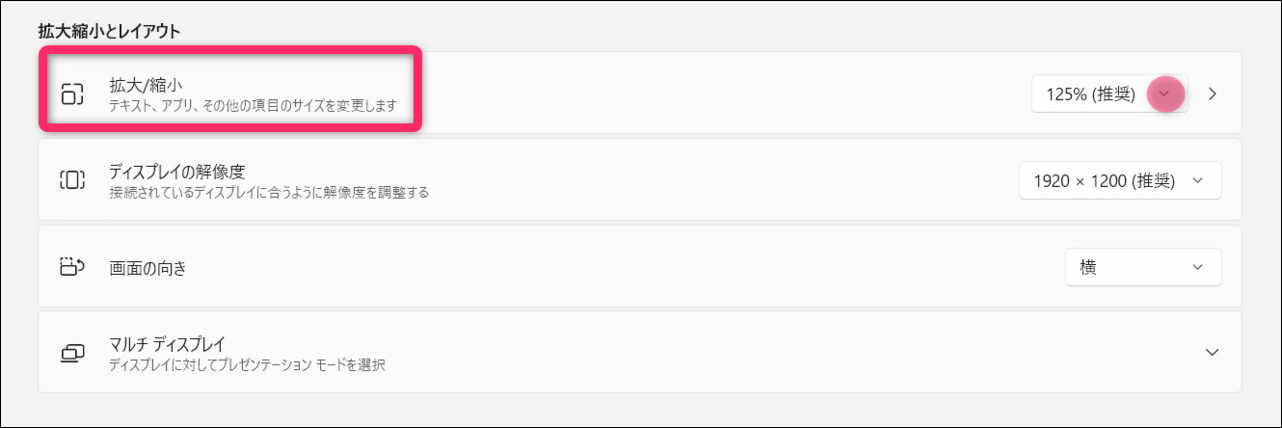Open the 125% (推奨) scale dropdown
Image resolution: width=1282 pixels, height=428 pixels.
1091,95
